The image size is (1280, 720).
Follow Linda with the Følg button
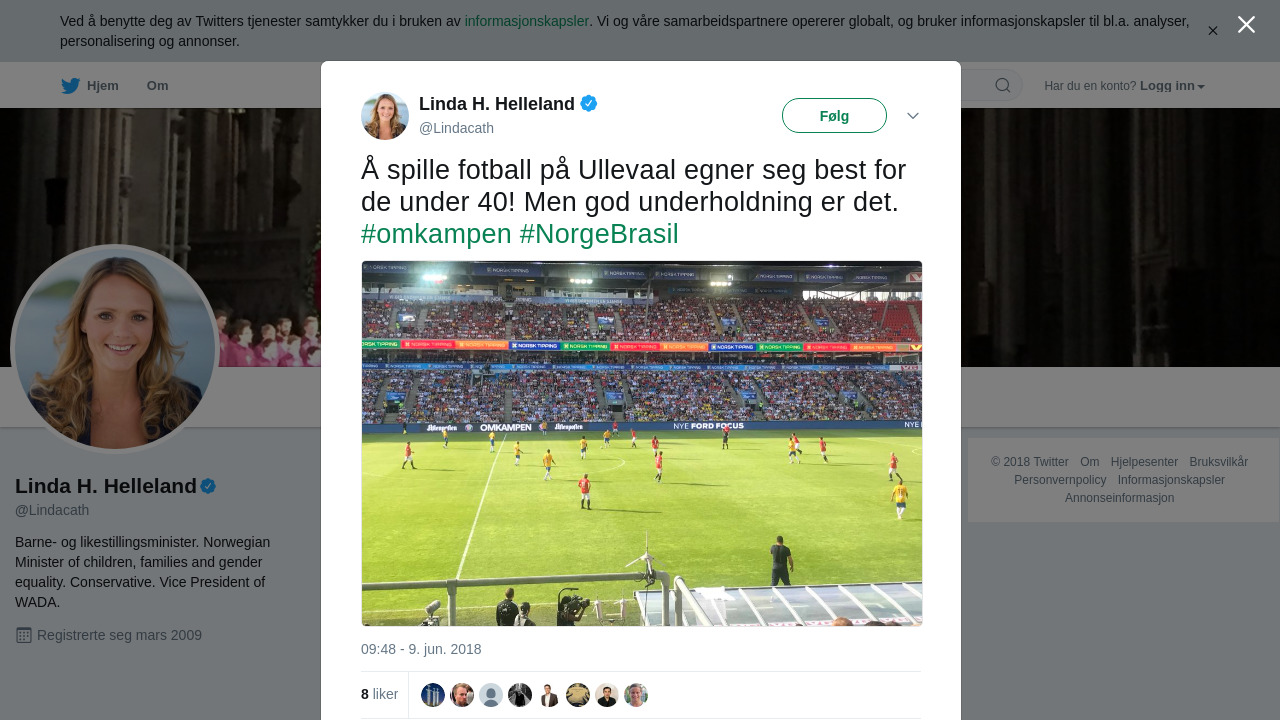click(x=834, y=116)
